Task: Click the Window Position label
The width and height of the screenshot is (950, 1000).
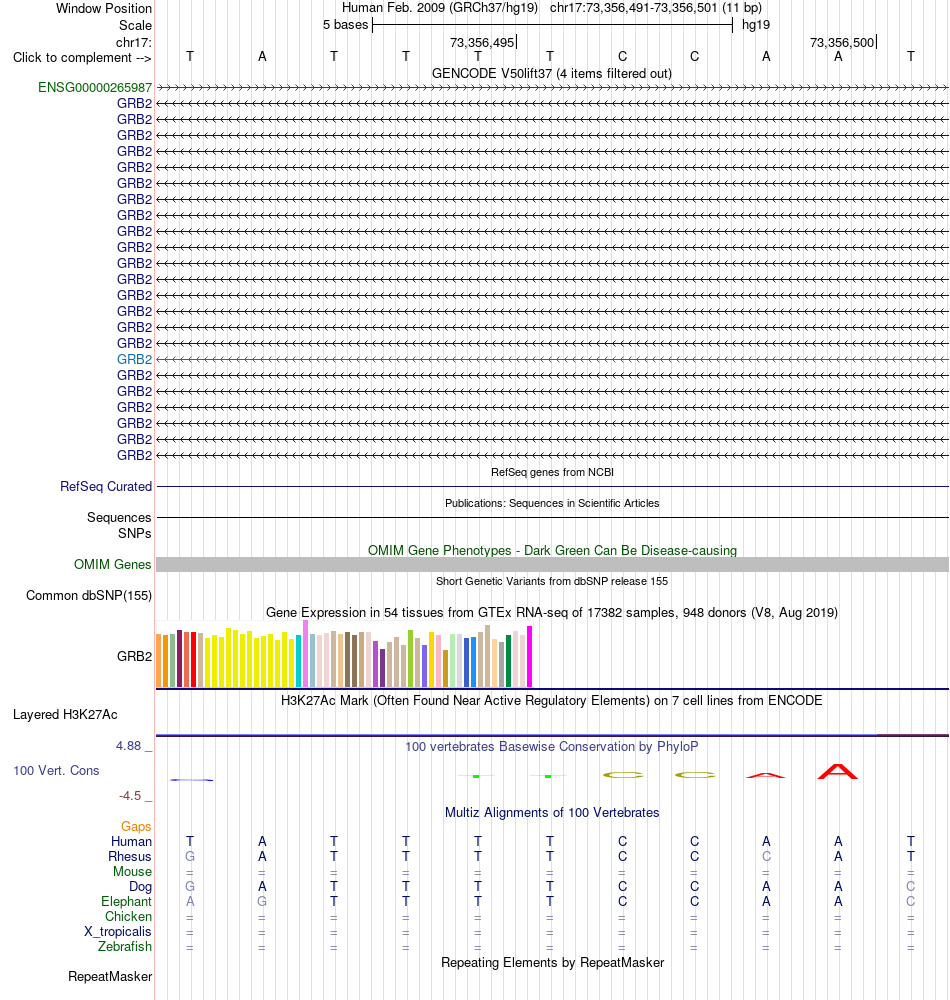Action: (x=104, y=9)
